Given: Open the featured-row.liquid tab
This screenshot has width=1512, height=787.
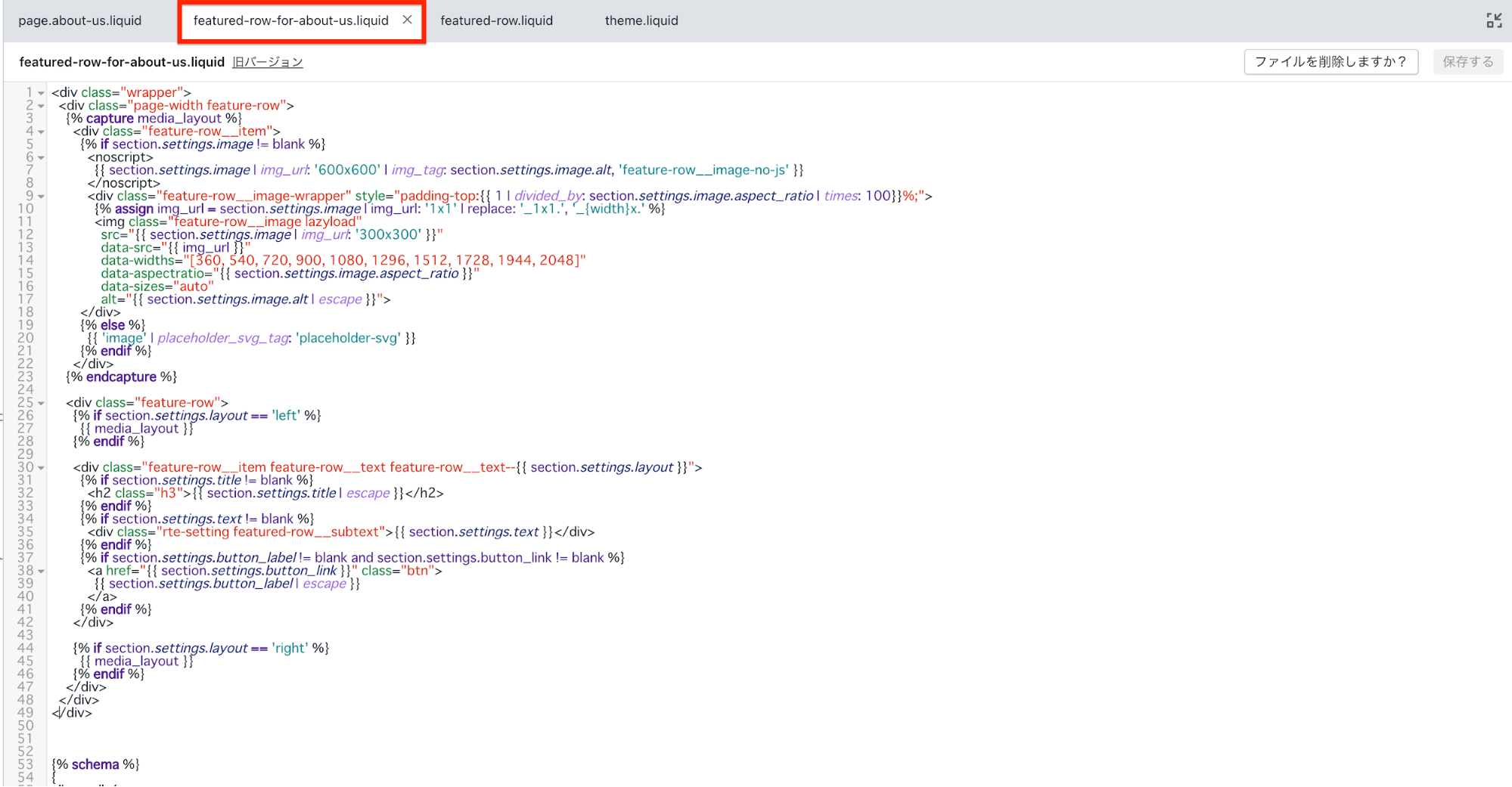Looking at the screenshot, I should coord(496,20).
